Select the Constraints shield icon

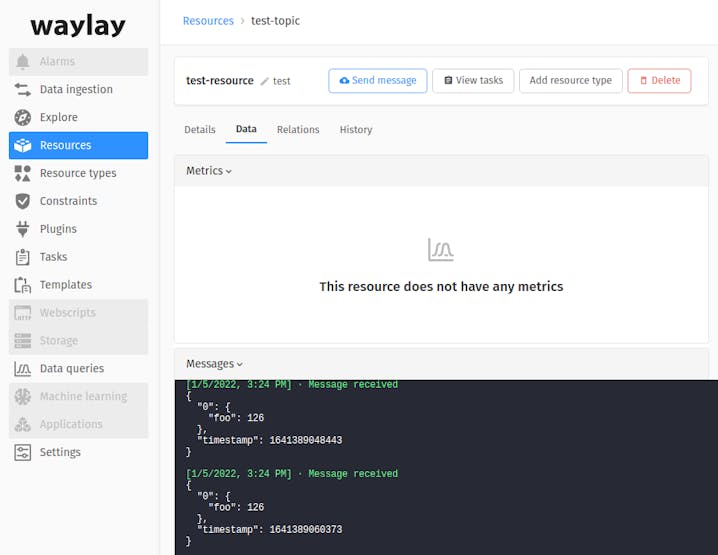pos(22,201)
